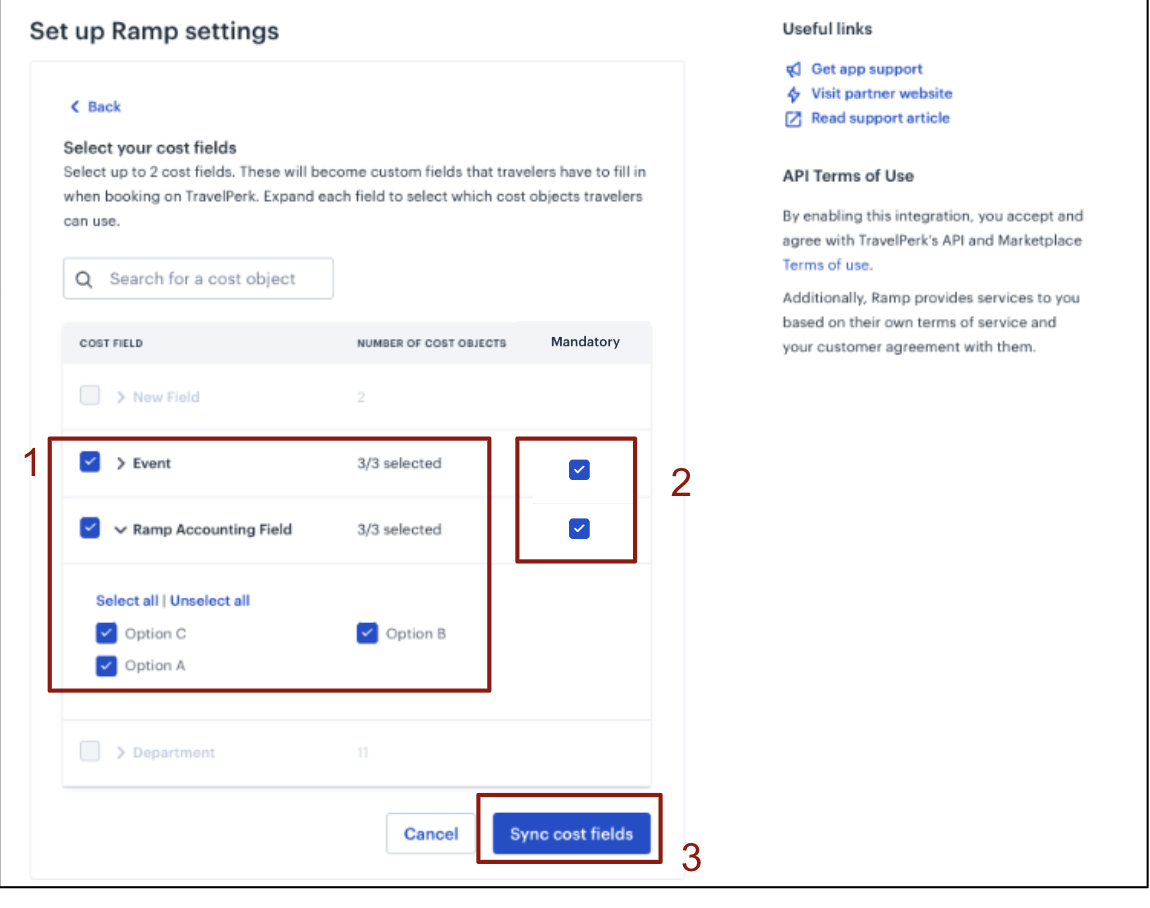The height and width of the screenshot is (908, 1150).
Task: Click the external link icon for support article
Action: pos(793,119)
